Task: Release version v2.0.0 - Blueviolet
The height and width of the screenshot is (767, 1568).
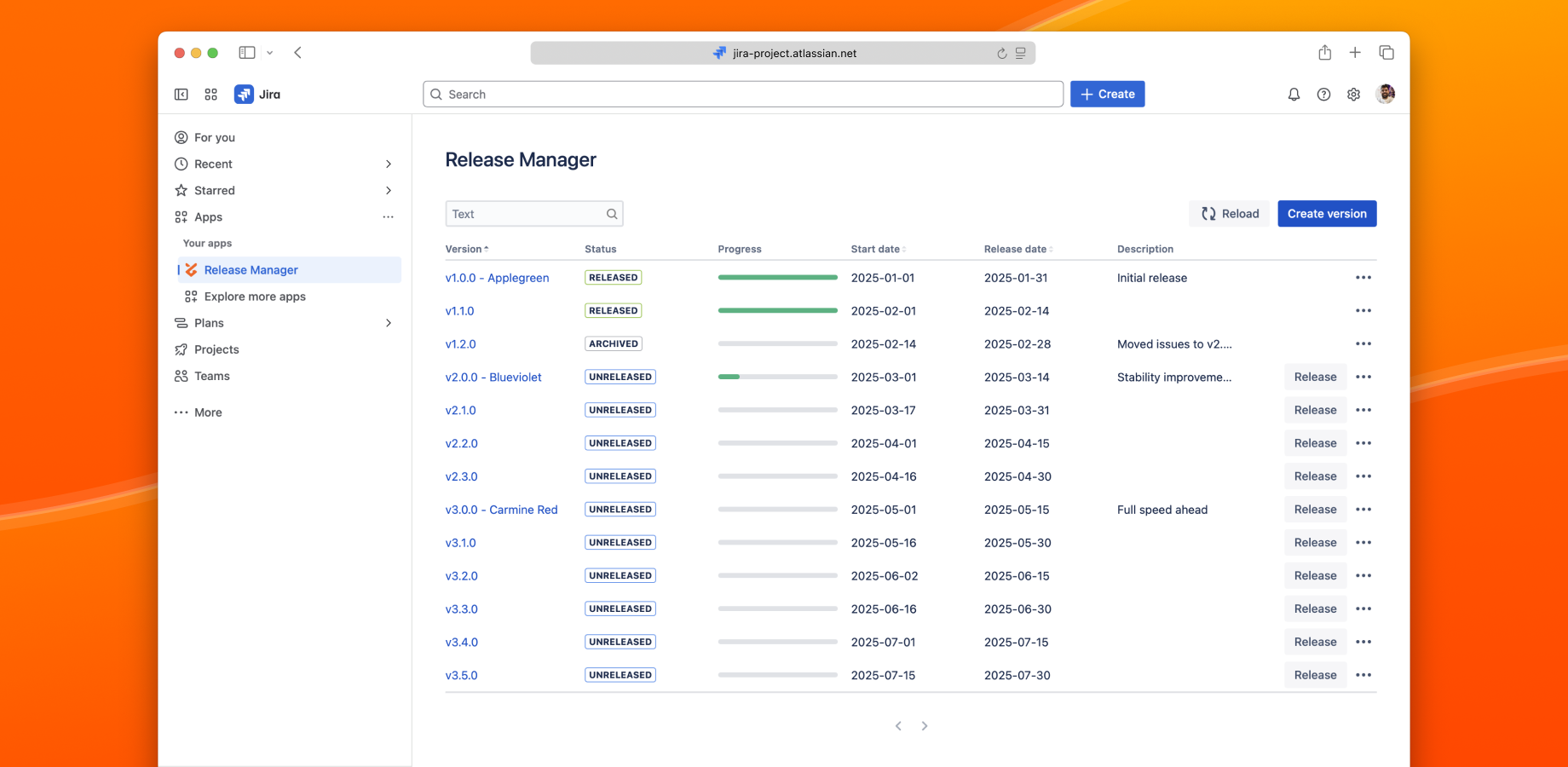Action: click(x=1315, y=376)
